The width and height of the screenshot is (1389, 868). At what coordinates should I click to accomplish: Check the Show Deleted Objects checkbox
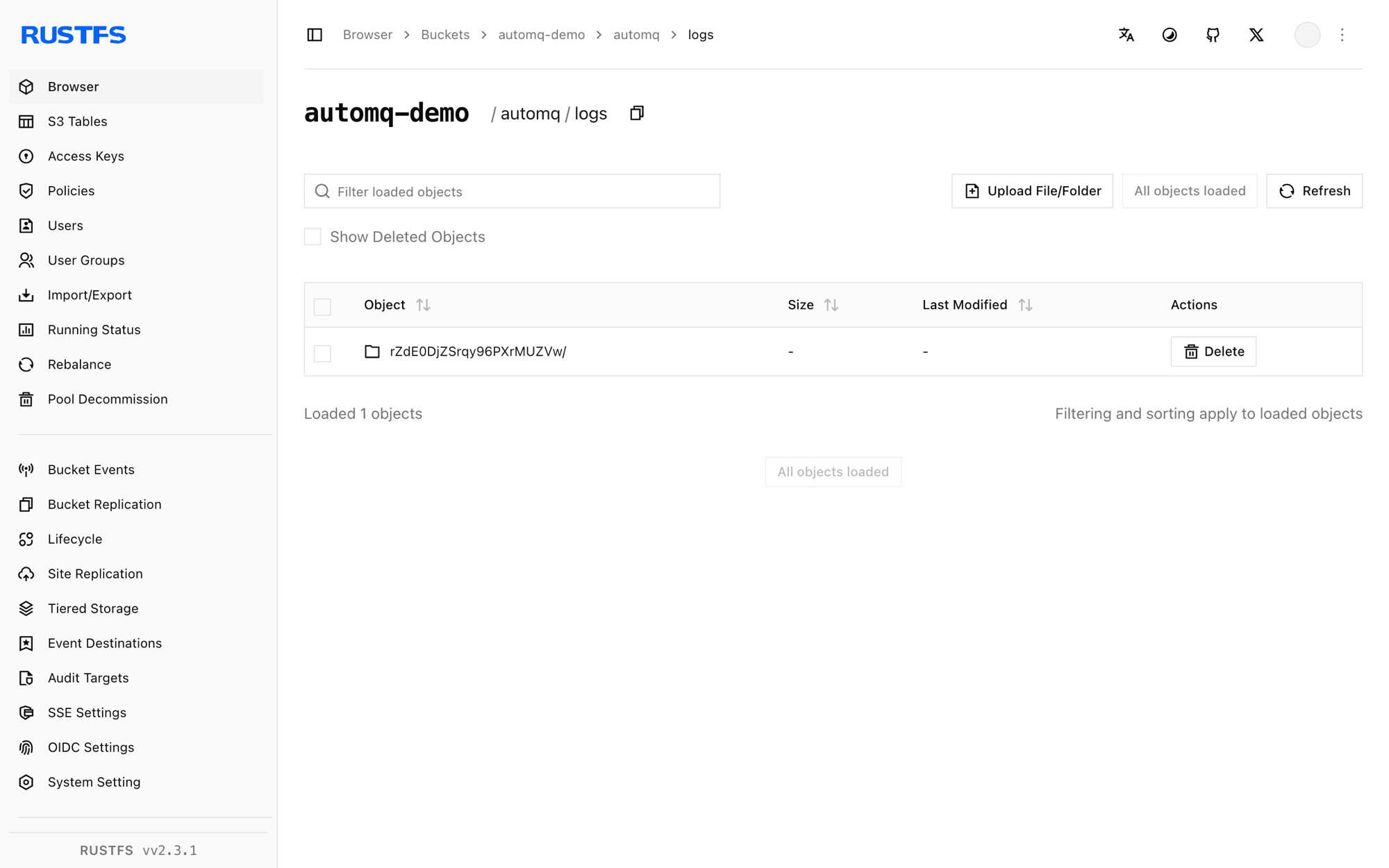pos(313,237)
